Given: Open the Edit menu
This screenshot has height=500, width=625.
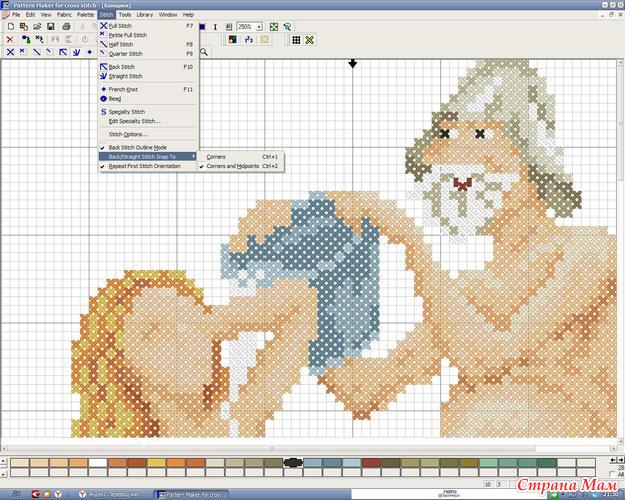Looking at the screenshot, I should click(x=31, y=15).
